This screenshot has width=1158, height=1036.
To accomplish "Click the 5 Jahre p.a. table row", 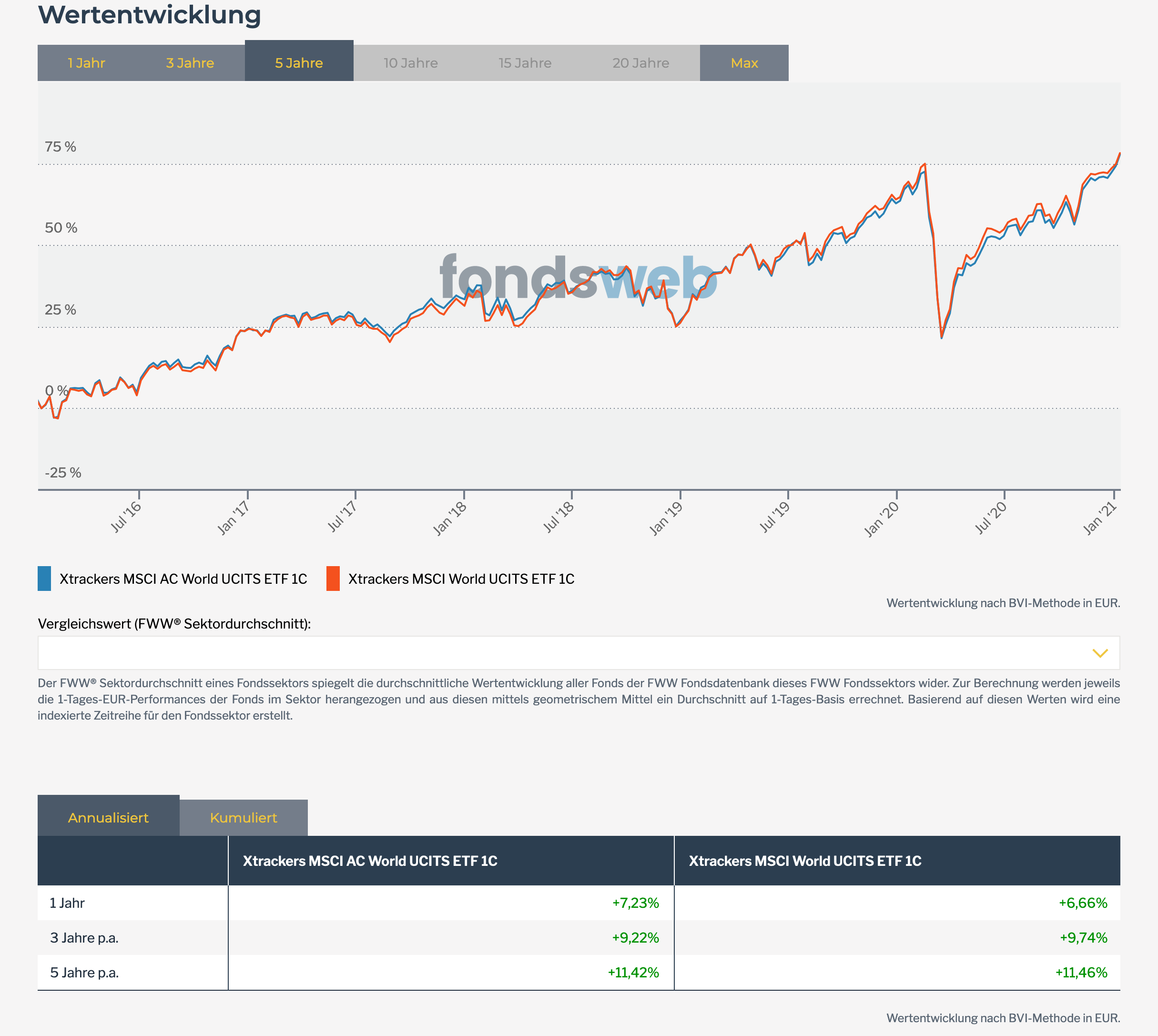I will point(84,972).
